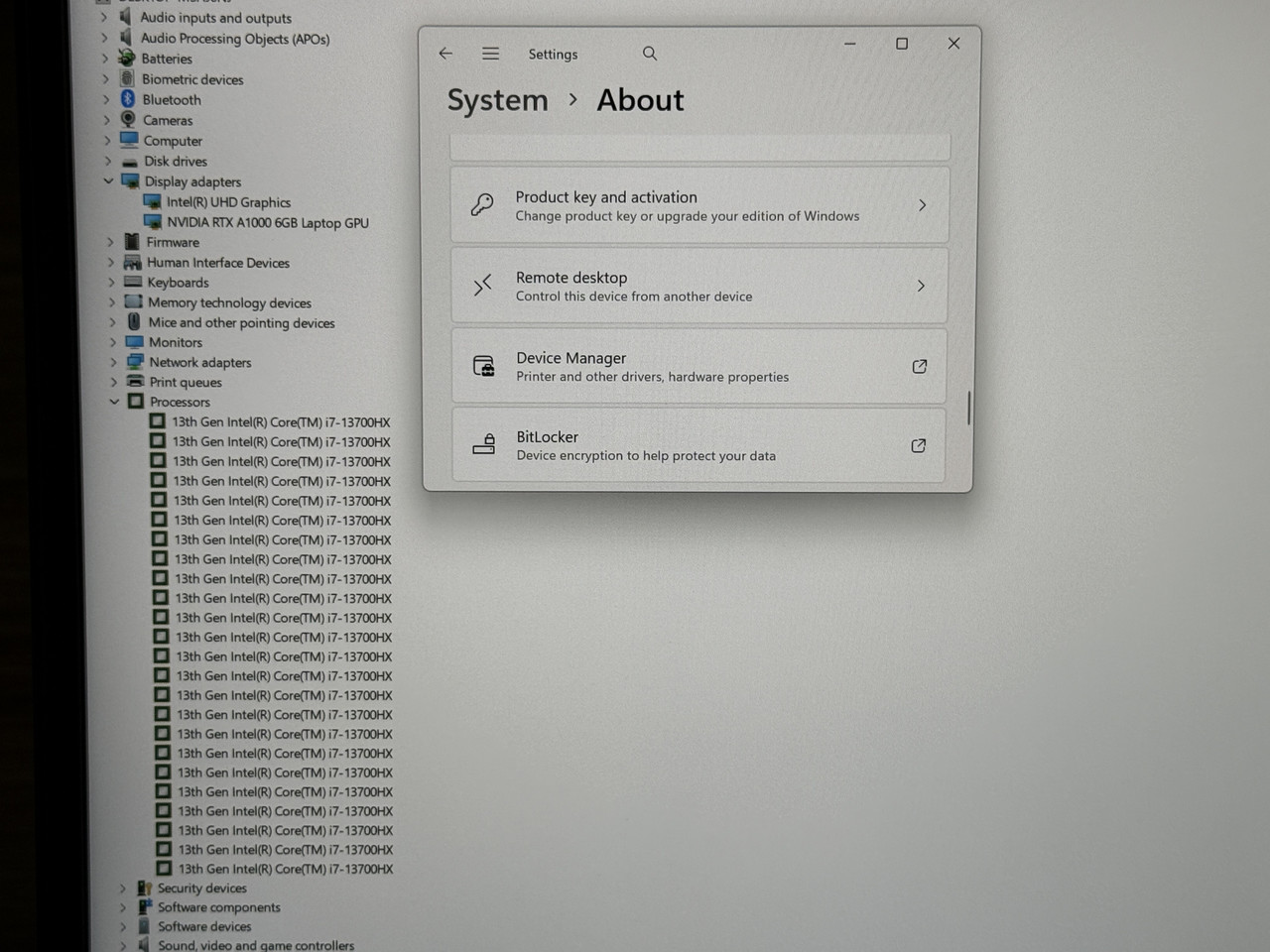Viewport: 1270px width, 952px height.
Task: Click the external-link icon on Device Manager row
Action: (x=919, y=366)
